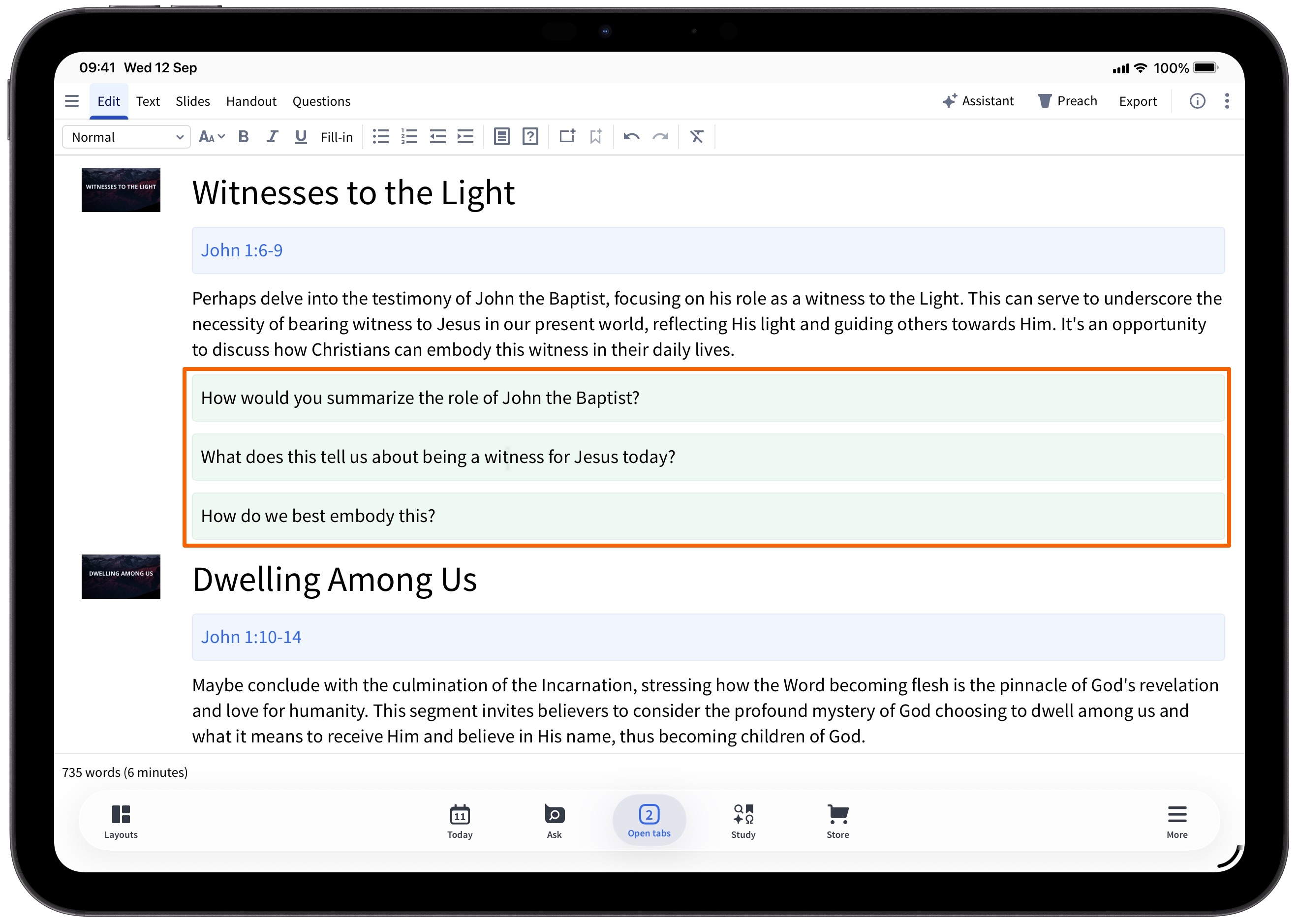Open the Assistant

click(978, 101)
